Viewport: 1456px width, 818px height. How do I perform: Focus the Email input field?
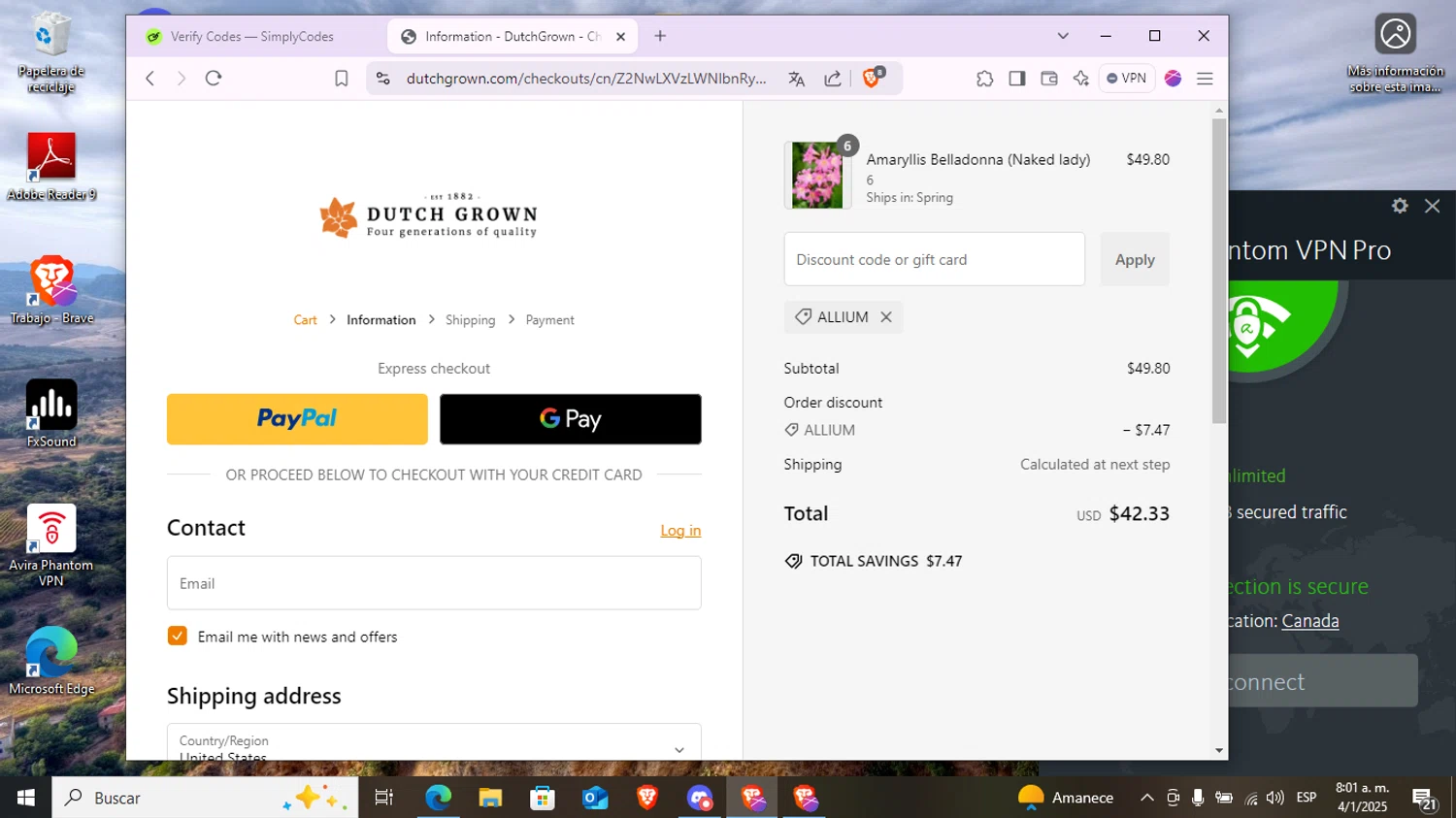coord(434,583)
